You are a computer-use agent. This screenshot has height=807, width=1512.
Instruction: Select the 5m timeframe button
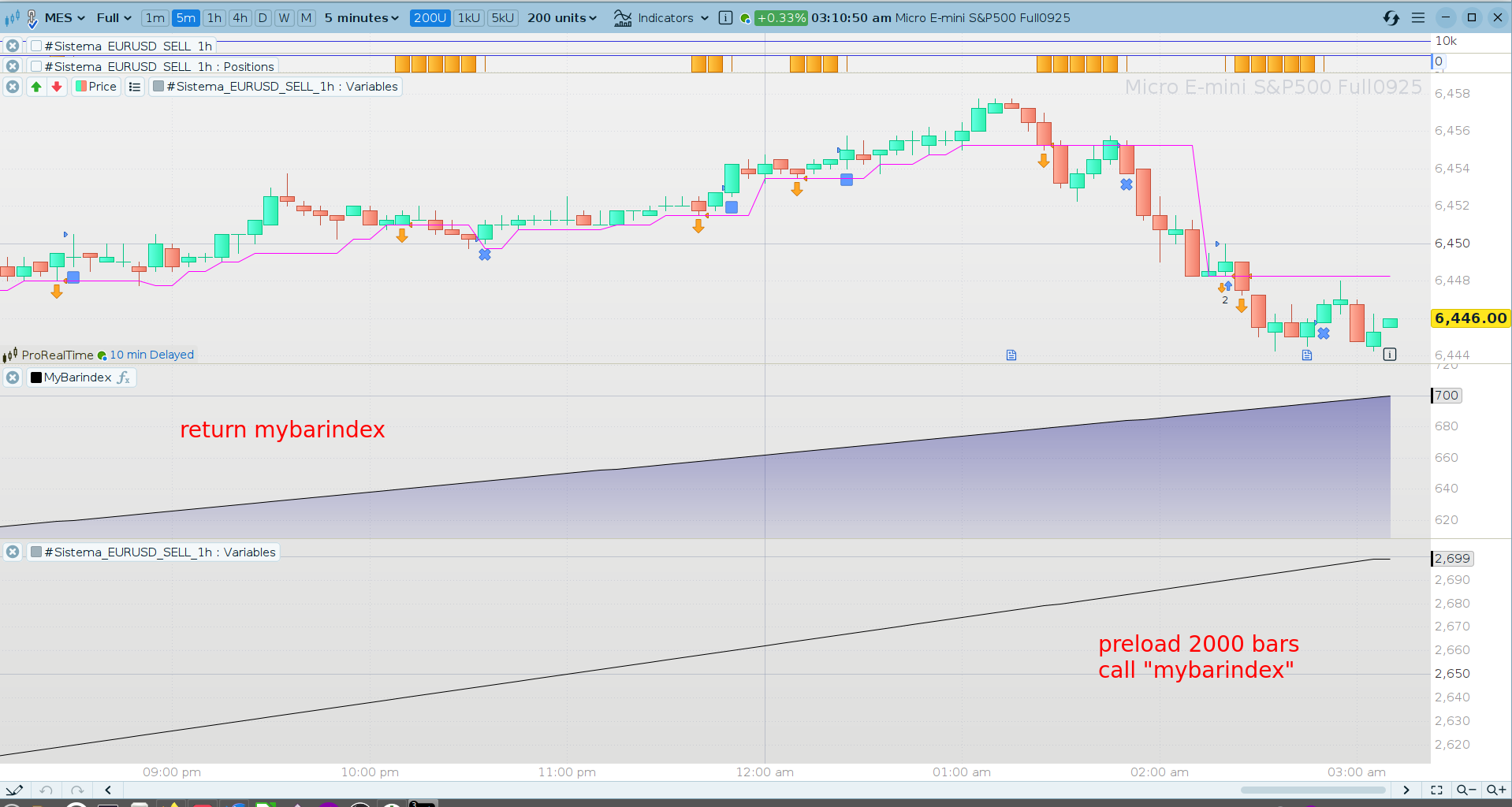[186, 17]
